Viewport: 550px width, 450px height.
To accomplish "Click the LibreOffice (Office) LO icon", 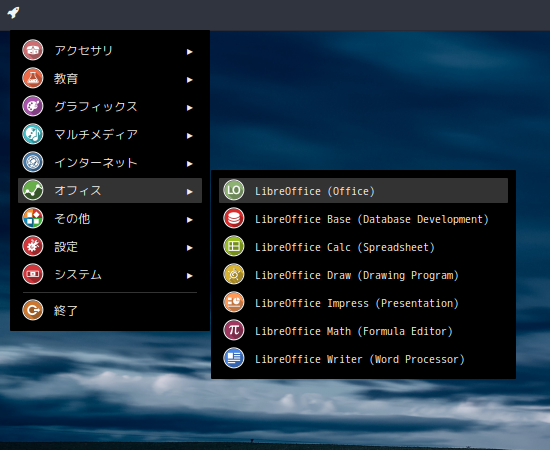I will point(234,190).
